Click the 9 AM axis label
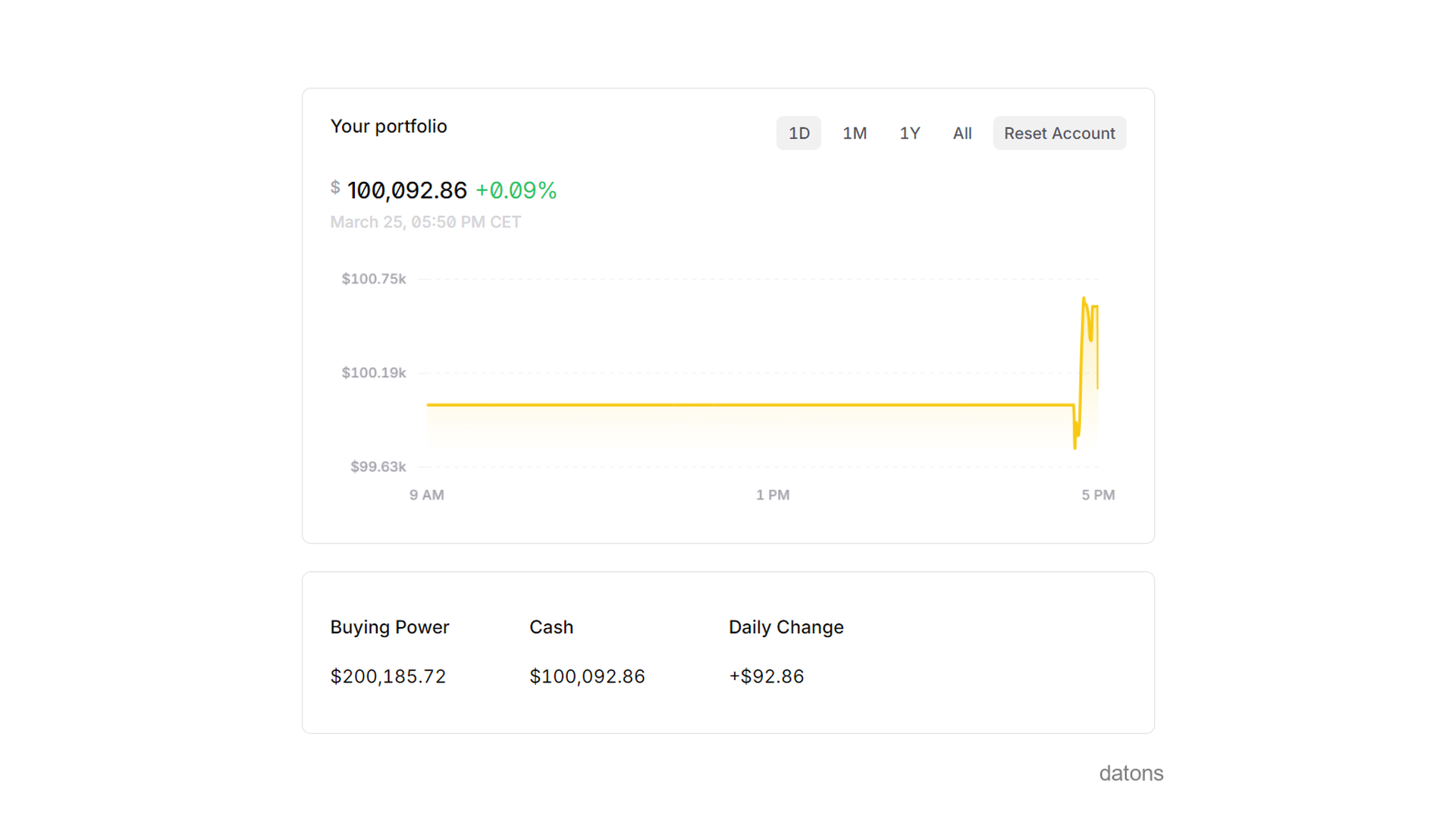The width and height of the screenshot is (1456, 819). [427, 494]
